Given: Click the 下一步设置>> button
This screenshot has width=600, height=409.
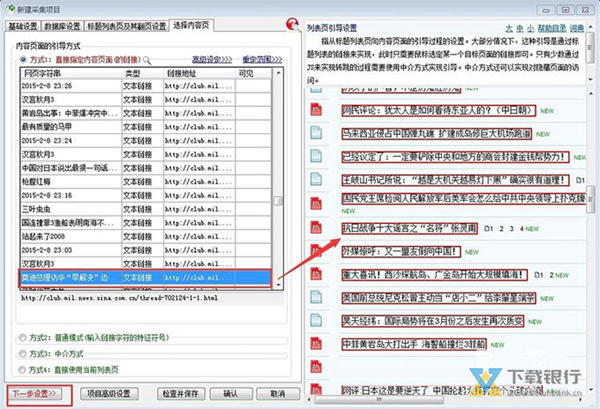Looking at the screenshot, I should (39, 393).
